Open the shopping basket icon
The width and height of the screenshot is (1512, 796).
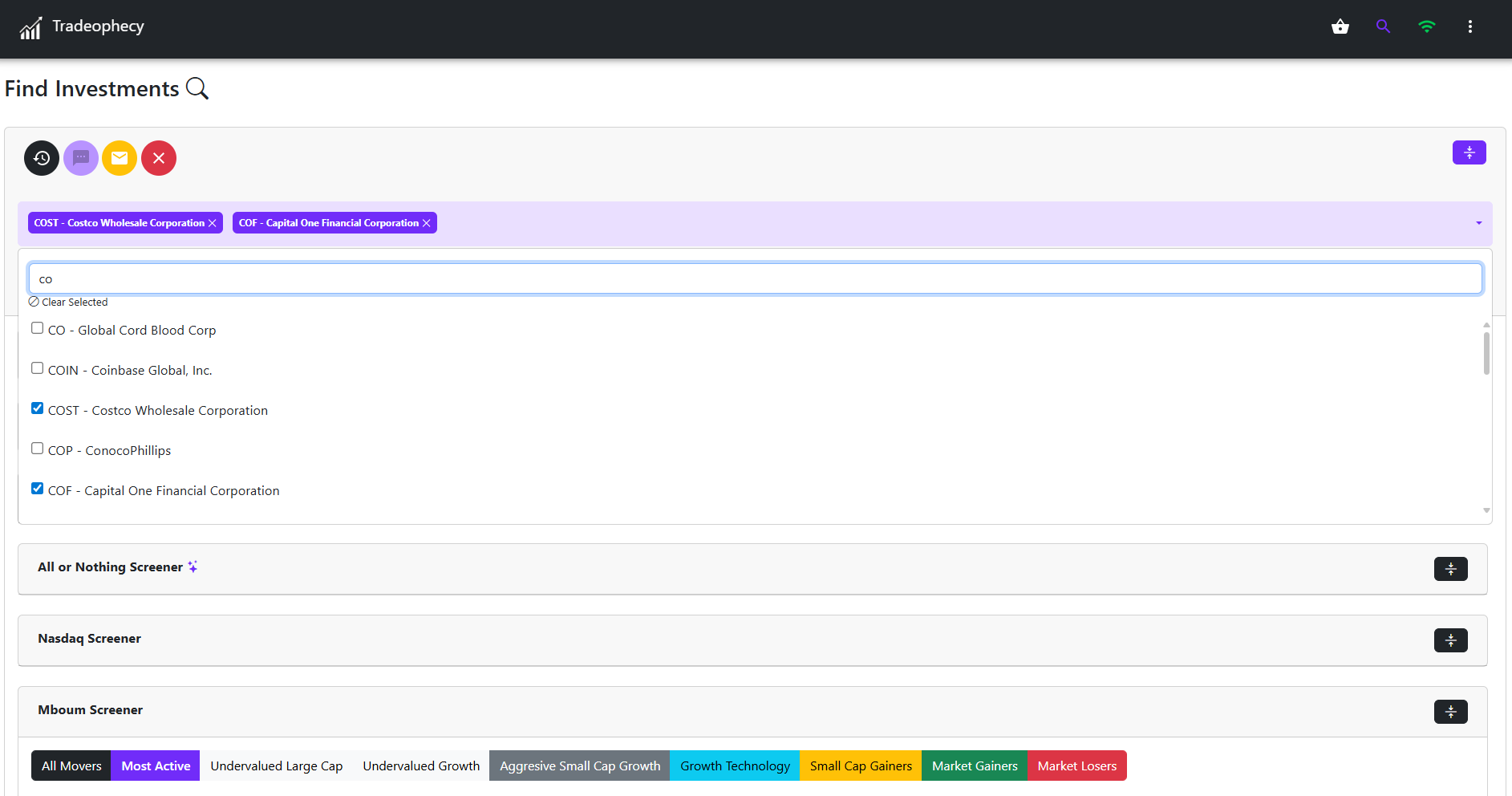[1340, 26]
